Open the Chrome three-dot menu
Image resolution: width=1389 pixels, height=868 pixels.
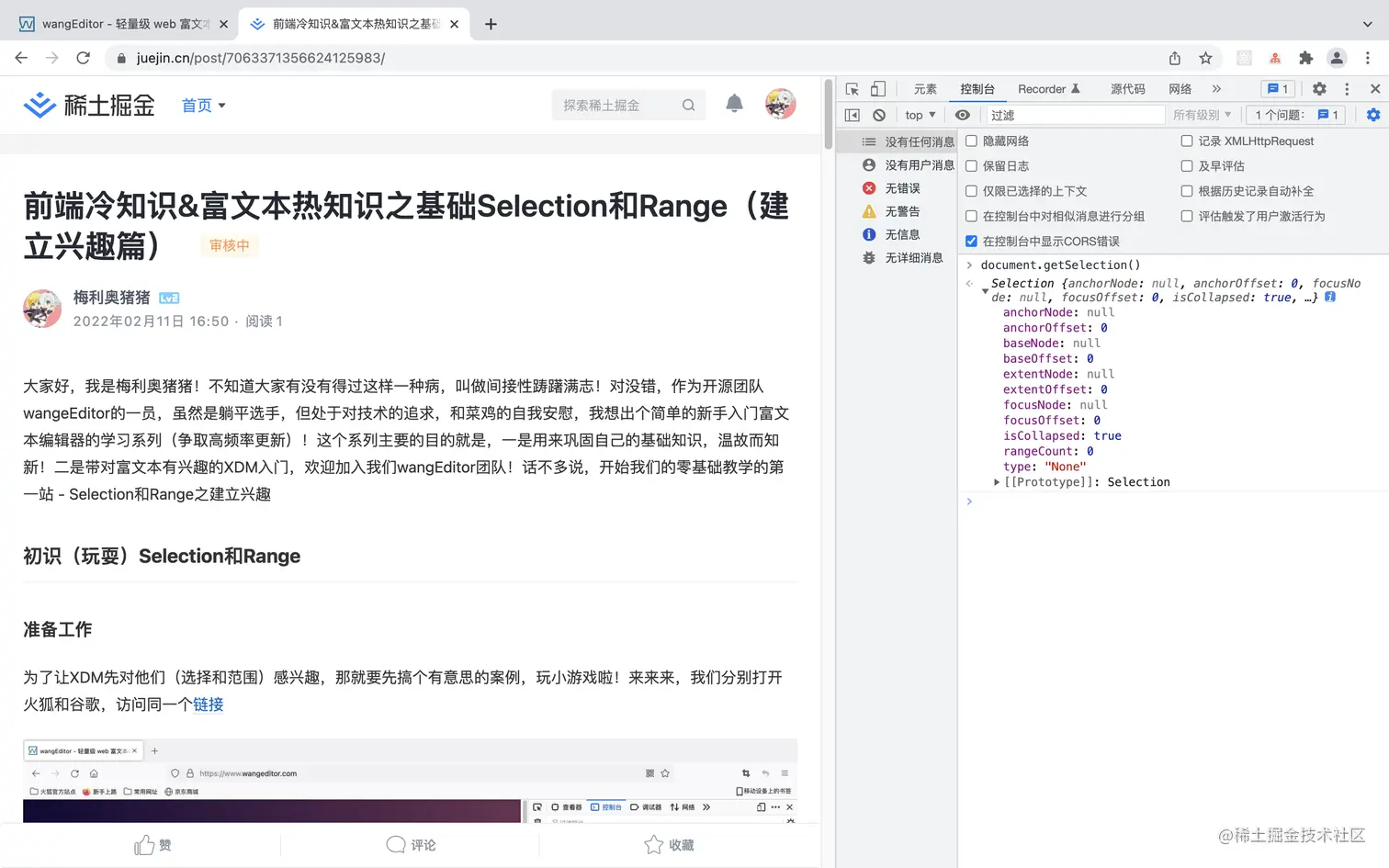tap(1368, 58)
